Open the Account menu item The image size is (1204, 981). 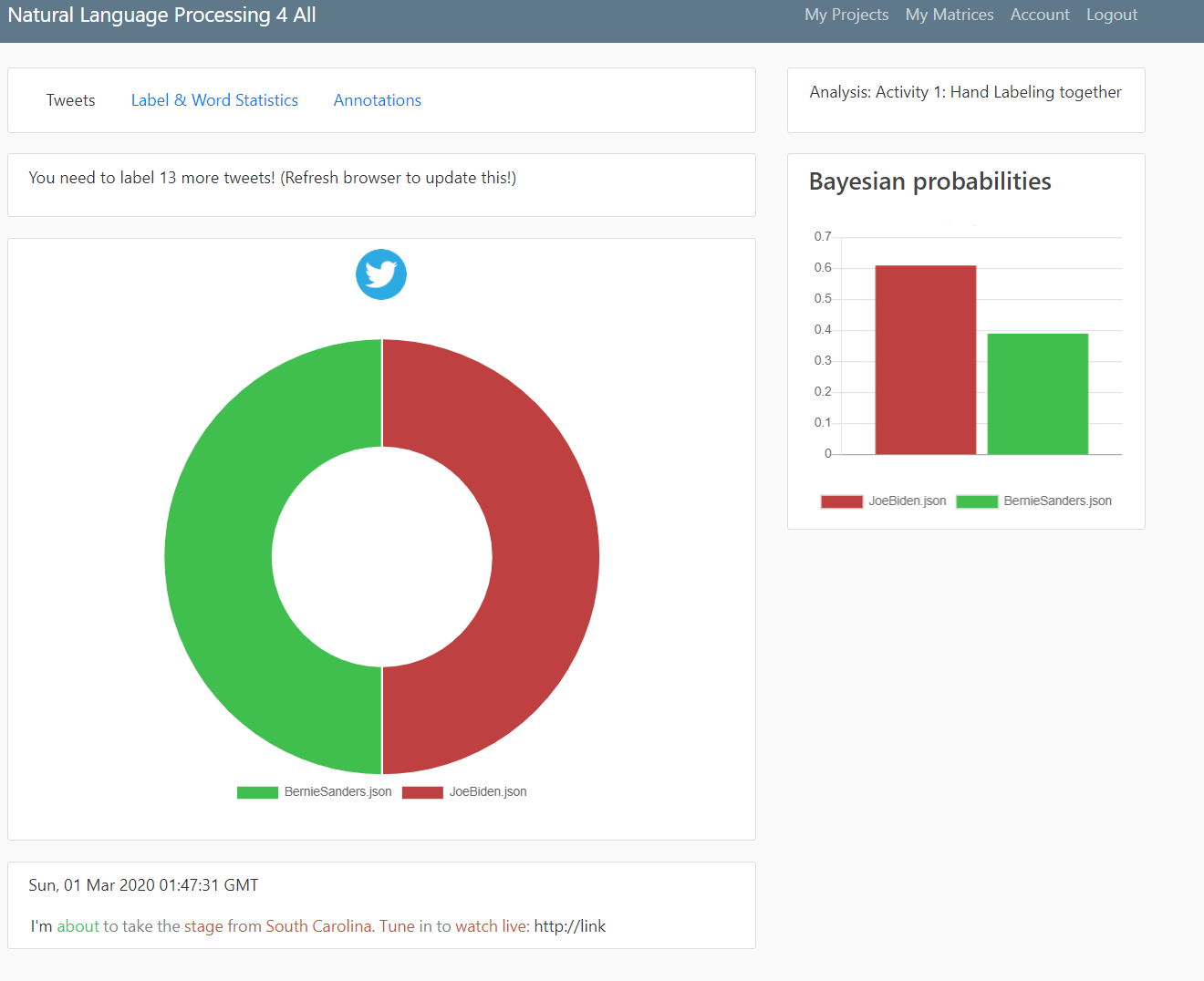coord(1039,15)
